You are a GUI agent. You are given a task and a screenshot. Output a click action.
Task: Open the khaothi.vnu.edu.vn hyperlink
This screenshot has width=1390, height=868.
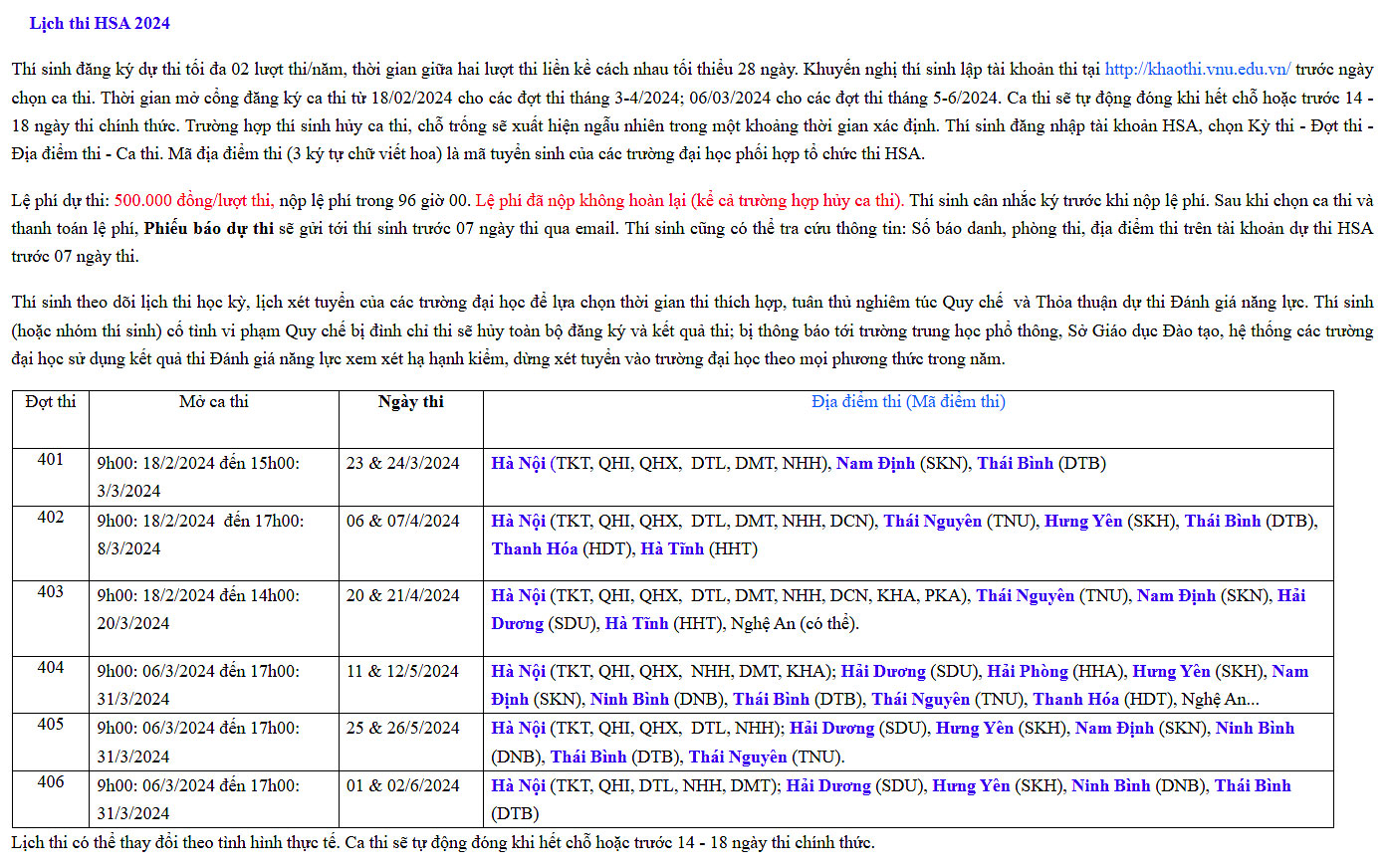click(x=1198, y=69)
